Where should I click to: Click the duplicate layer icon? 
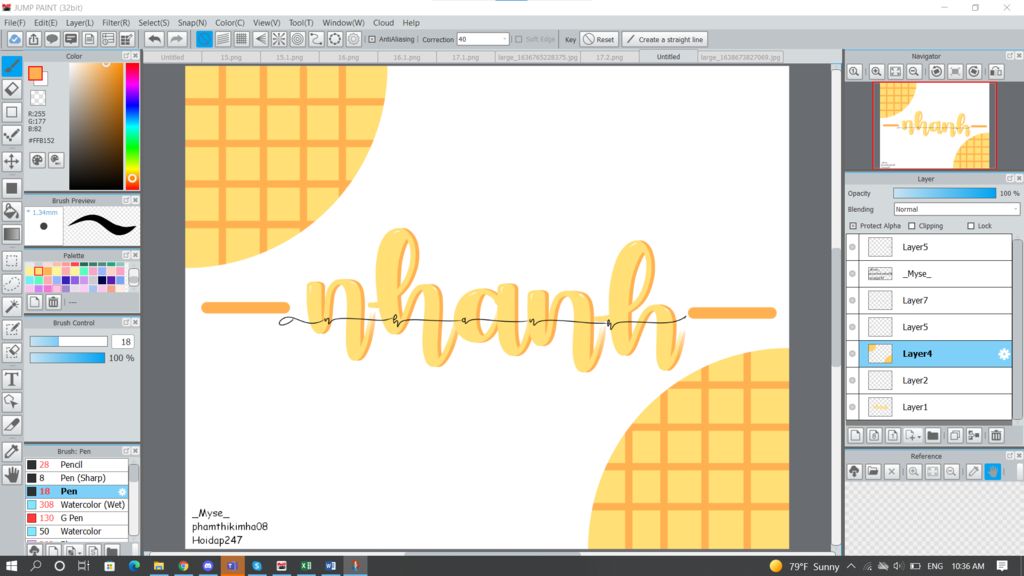(955, 436)
